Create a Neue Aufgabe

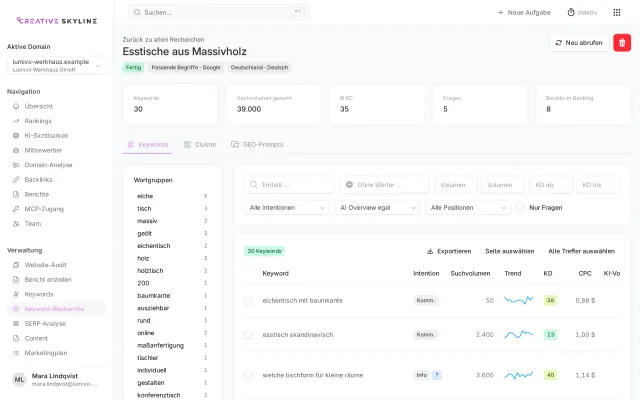coord(524,13)
